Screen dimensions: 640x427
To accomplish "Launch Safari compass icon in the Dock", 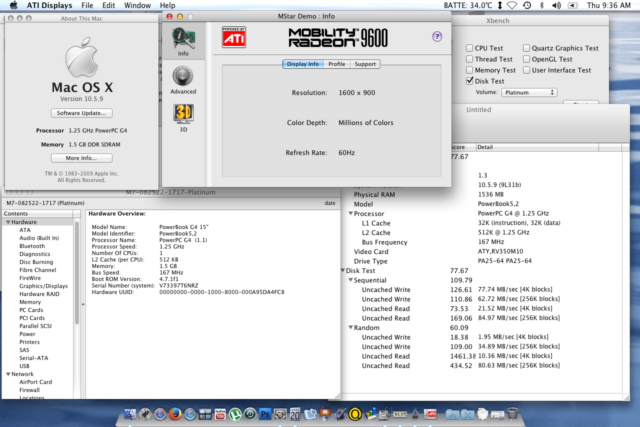I will click(x=190, y=414).
